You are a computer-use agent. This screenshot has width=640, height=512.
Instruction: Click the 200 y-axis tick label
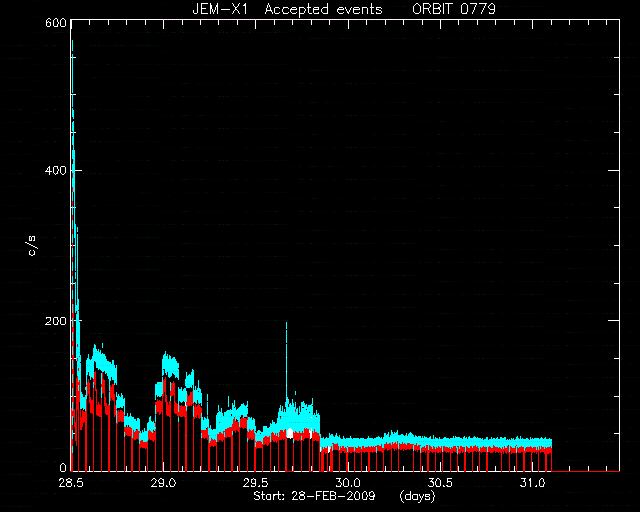[56, 321]
